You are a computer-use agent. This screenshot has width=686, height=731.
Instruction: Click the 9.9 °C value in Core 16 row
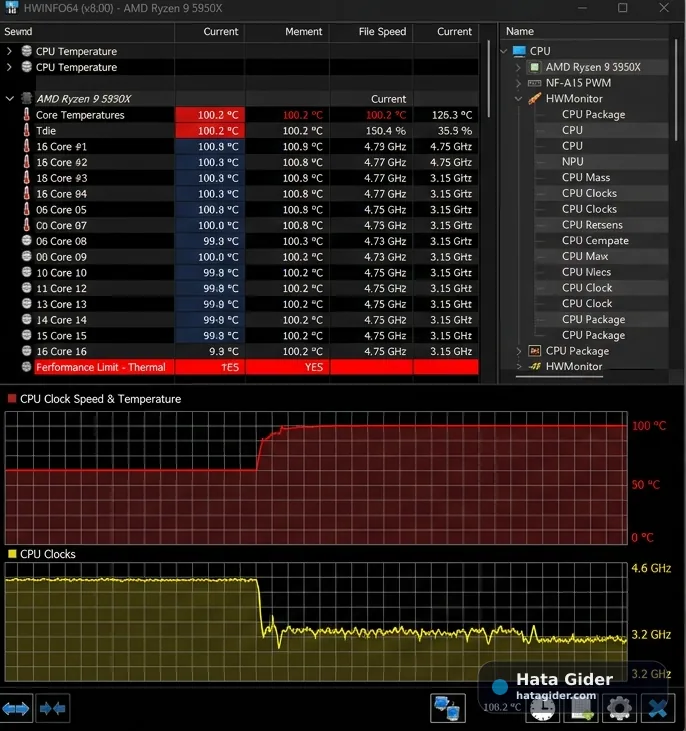coord(223,351)
